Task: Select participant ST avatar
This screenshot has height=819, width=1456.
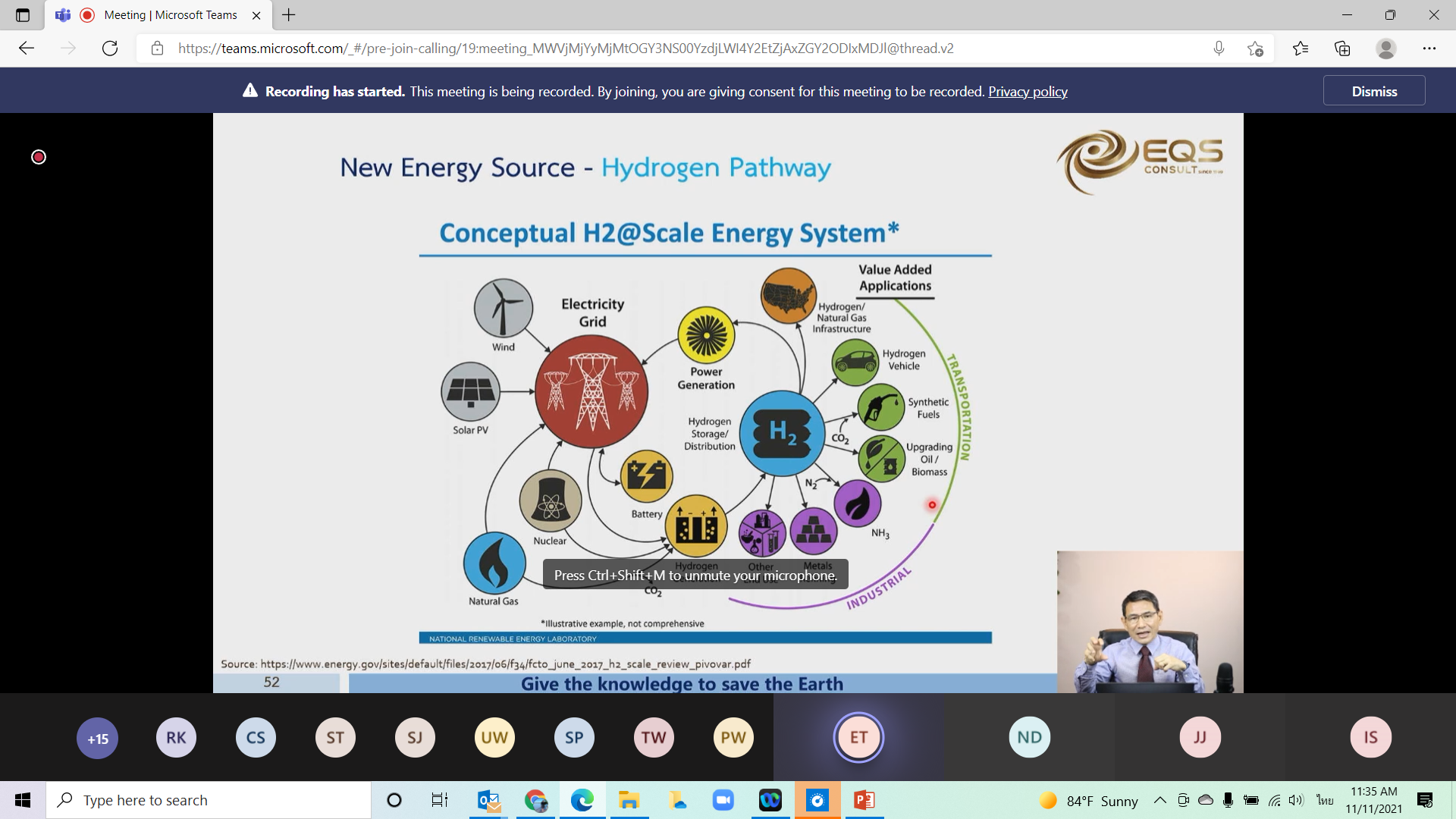Action: [x=335, y=738]
